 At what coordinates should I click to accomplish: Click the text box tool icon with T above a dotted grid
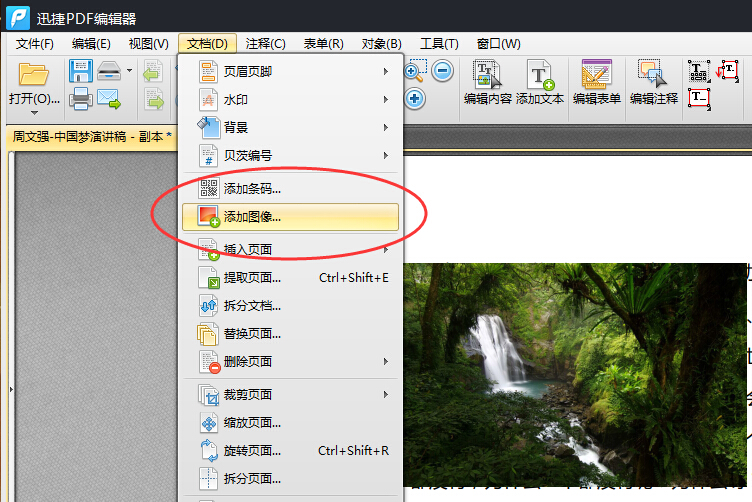click(x=699, y=71)
